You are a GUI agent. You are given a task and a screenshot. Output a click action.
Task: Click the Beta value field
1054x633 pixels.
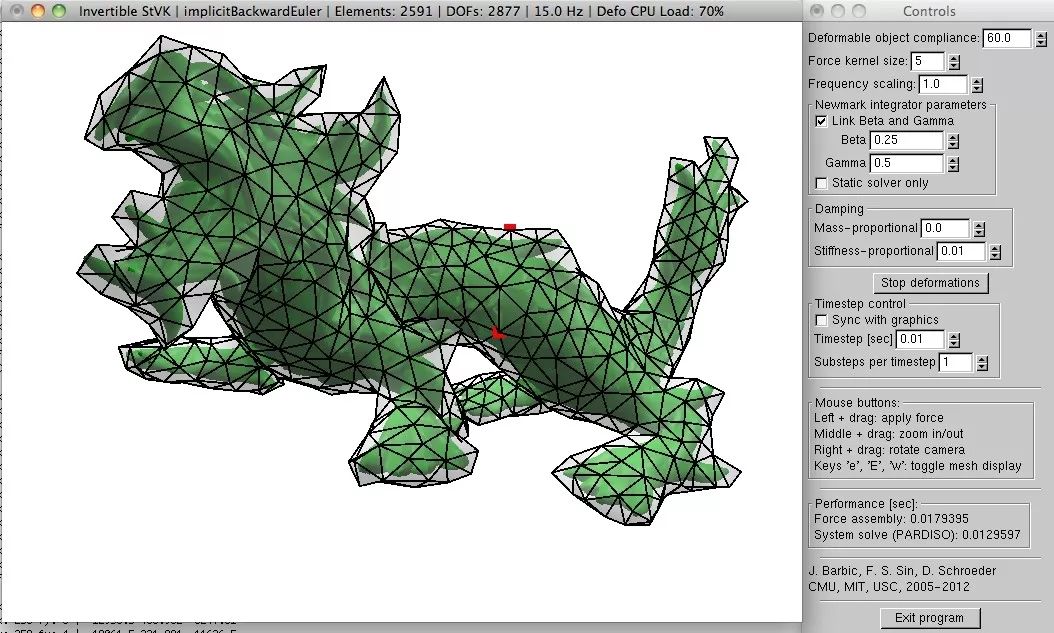pos(906,140)
